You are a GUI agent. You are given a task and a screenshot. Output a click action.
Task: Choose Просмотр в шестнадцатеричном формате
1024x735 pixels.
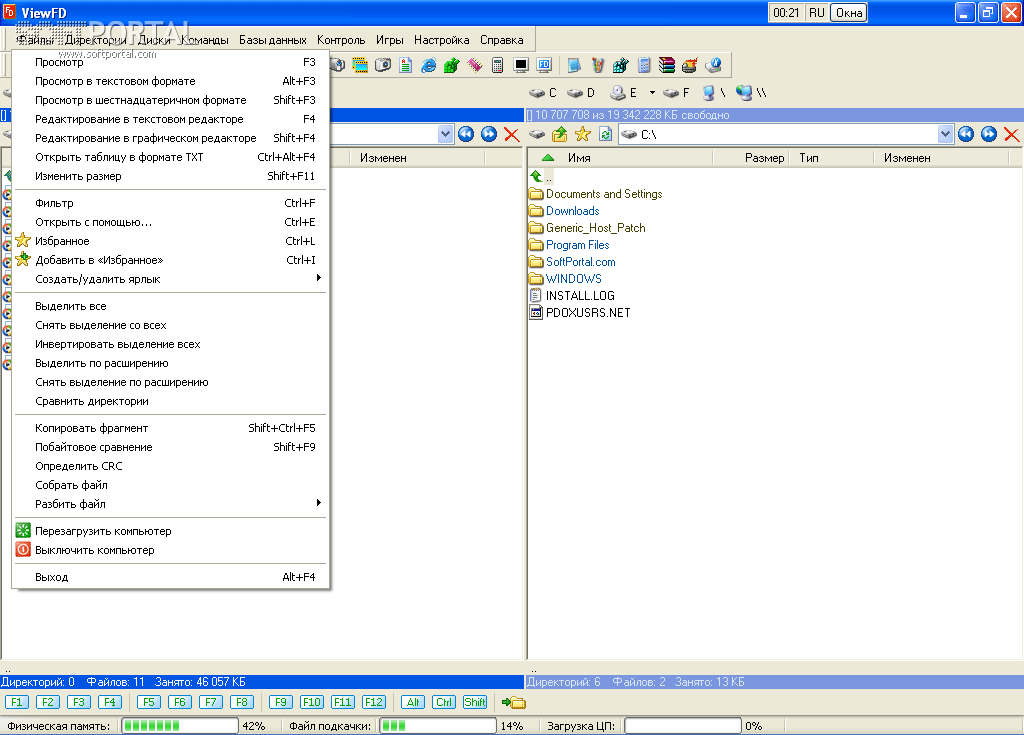[170, 100]
